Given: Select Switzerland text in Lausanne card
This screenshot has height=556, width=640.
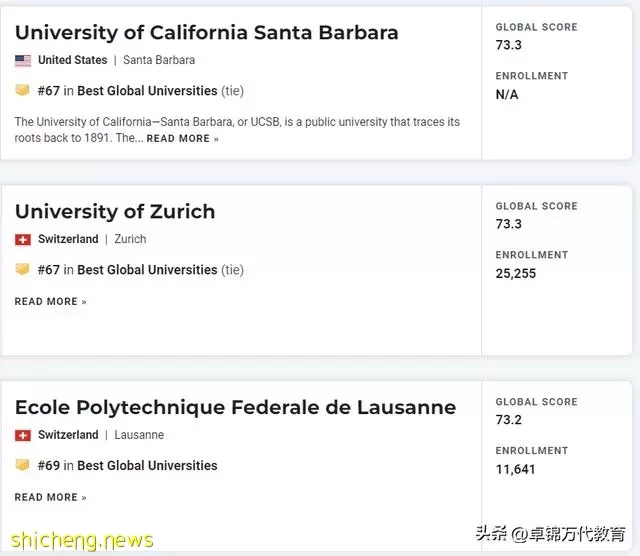Looking at the screenshot, I should [68, 435].
